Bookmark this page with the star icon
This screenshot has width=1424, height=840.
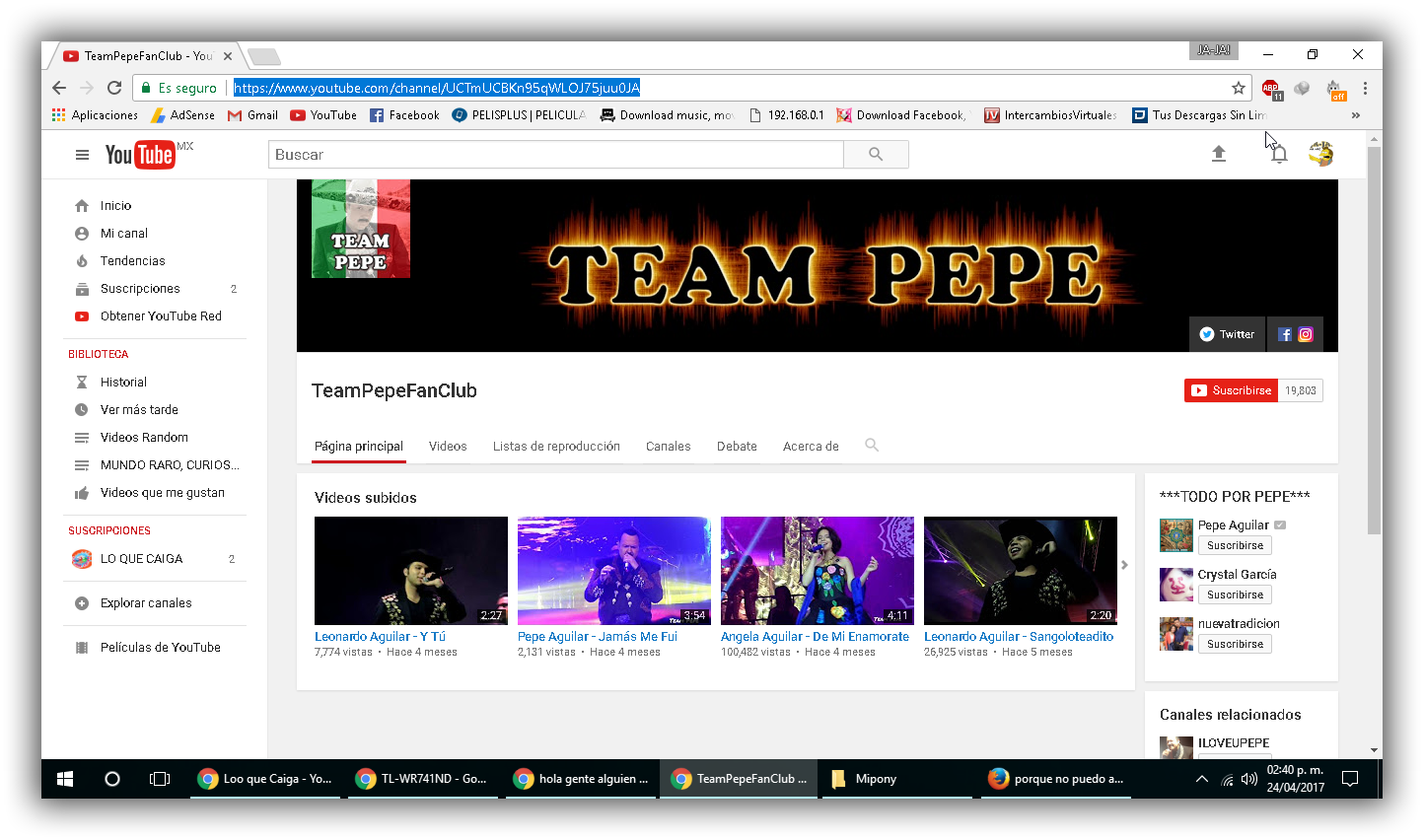point(1239,88)
